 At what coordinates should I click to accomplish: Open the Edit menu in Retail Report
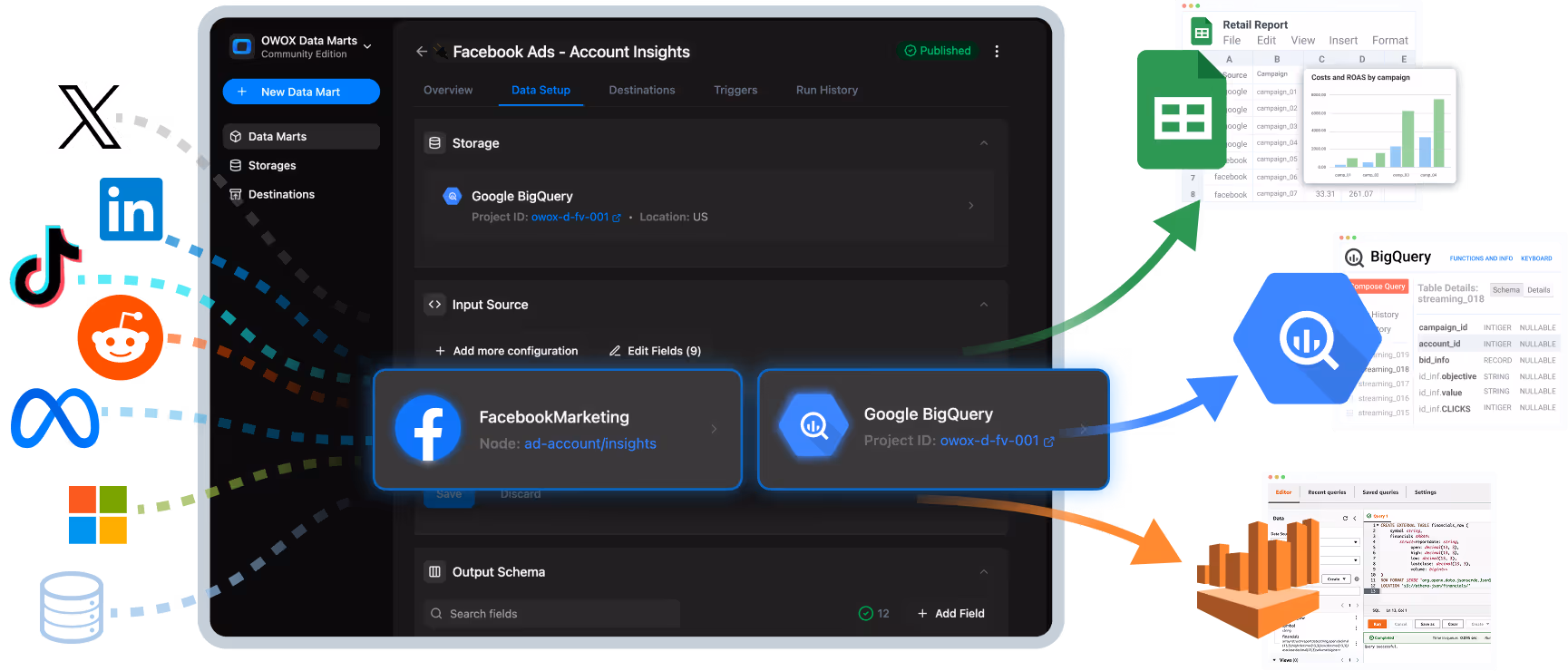[x=1266, y=41]
